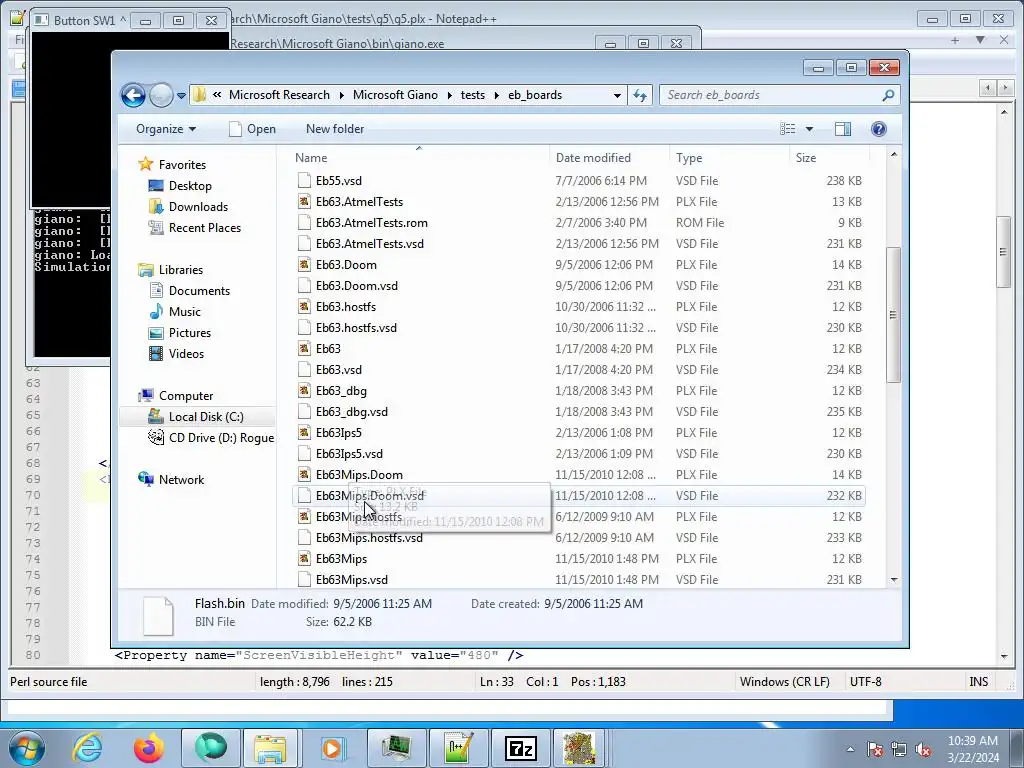This screenshot has width=1024, height=768.
Task: Open the Organize menu
Action: point(166,129)
